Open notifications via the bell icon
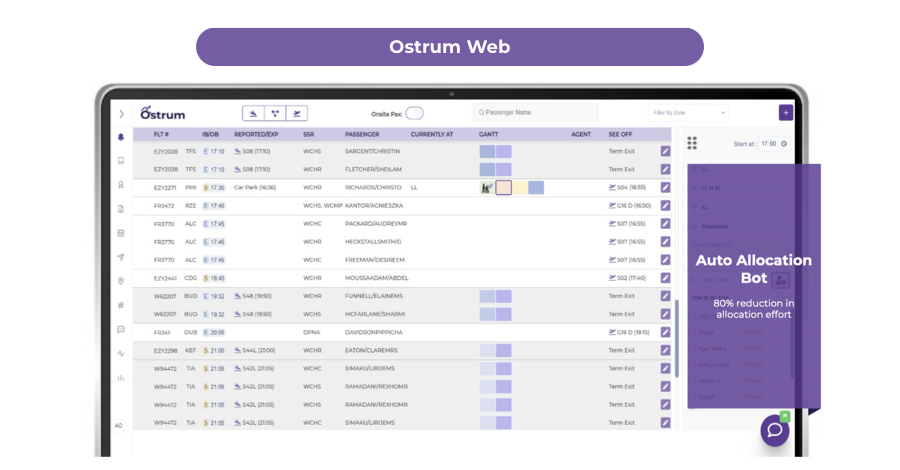The height and width of the screenshot is (470, 900). tap(121, 137)
